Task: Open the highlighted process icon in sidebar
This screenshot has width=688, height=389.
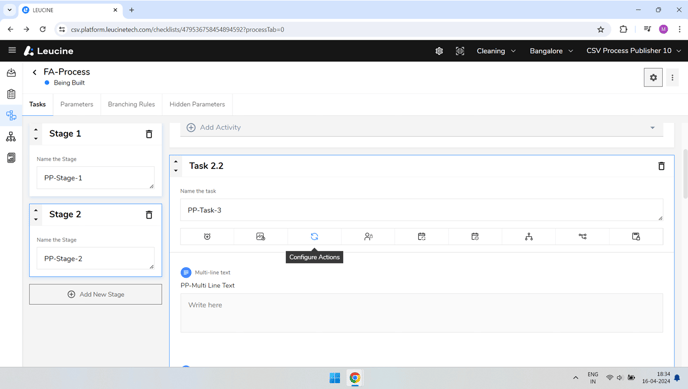Action: 11,115
